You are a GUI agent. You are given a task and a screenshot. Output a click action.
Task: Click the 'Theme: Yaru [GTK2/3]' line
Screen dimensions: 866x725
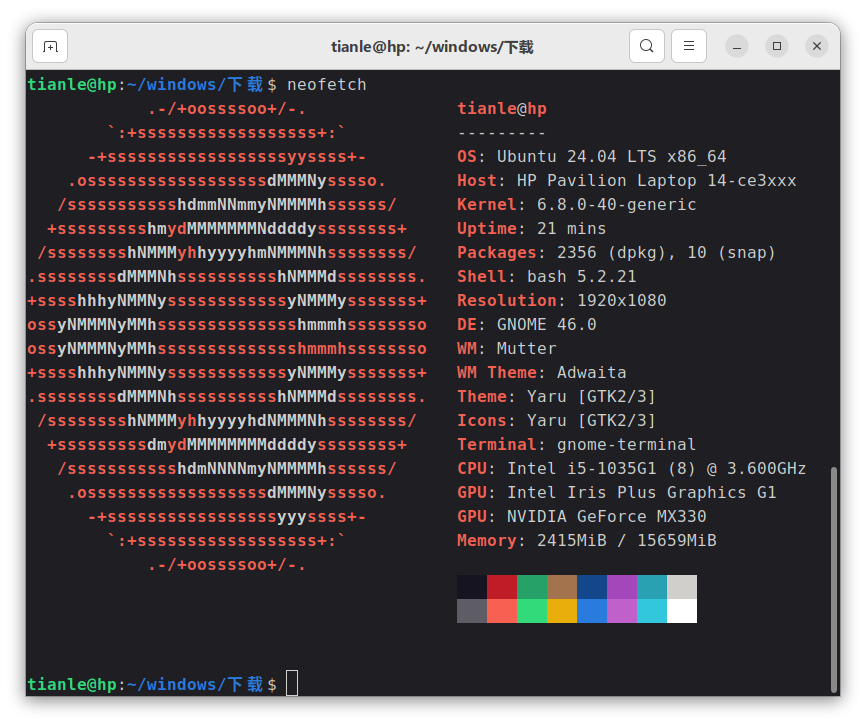557,397
